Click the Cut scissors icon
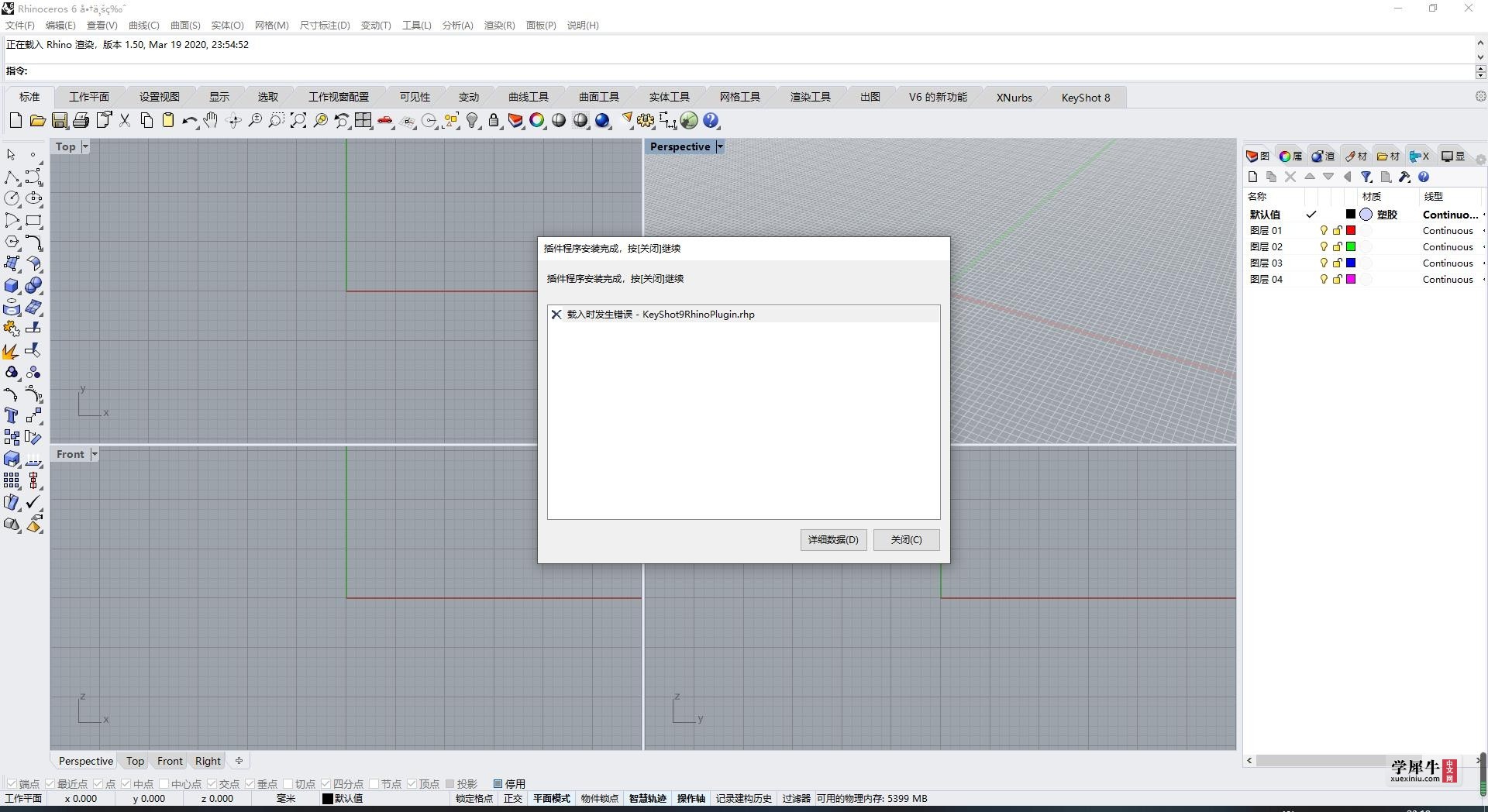 click(x=125, y=120)
